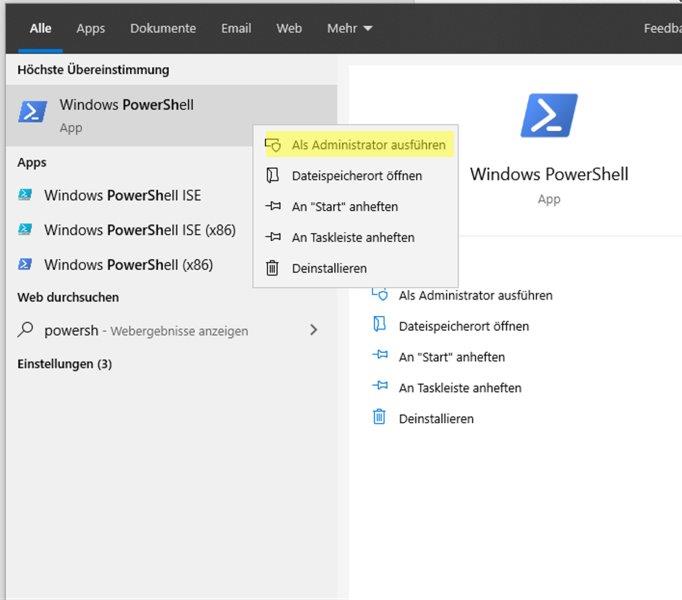Image resolution: width=682 pixels, height=600 pixels.
Task: Select the Dokumente search tab
Action: (x=163, y=29)
